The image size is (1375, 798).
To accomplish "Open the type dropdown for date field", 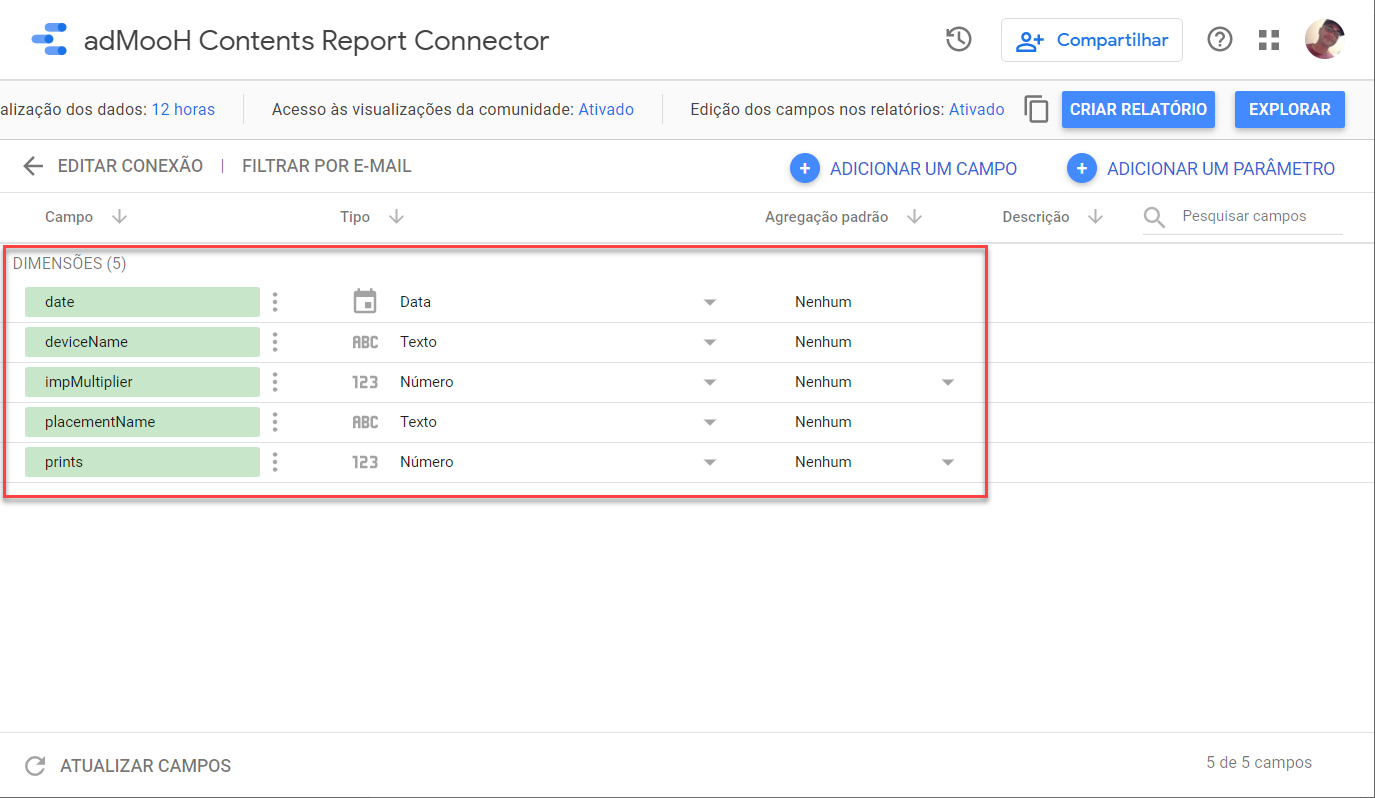I will click(x=710, y=302).
